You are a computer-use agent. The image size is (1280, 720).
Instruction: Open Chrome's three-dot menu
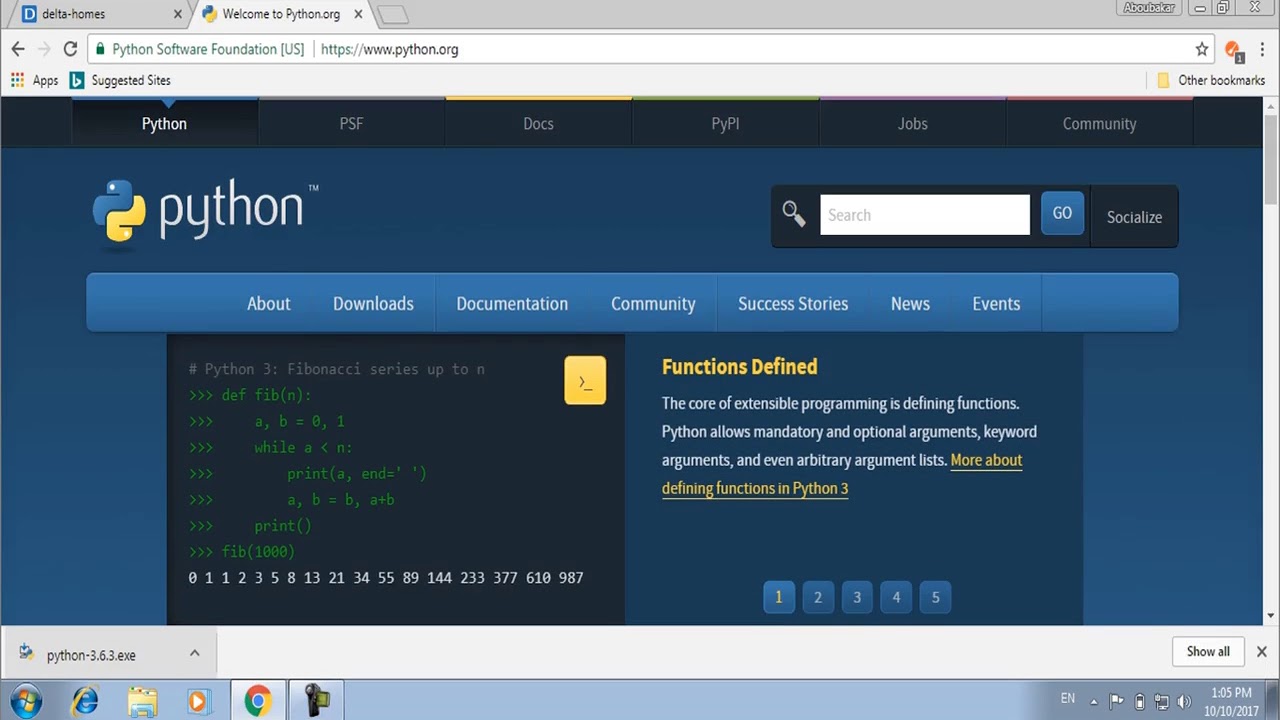(1263, 49)
